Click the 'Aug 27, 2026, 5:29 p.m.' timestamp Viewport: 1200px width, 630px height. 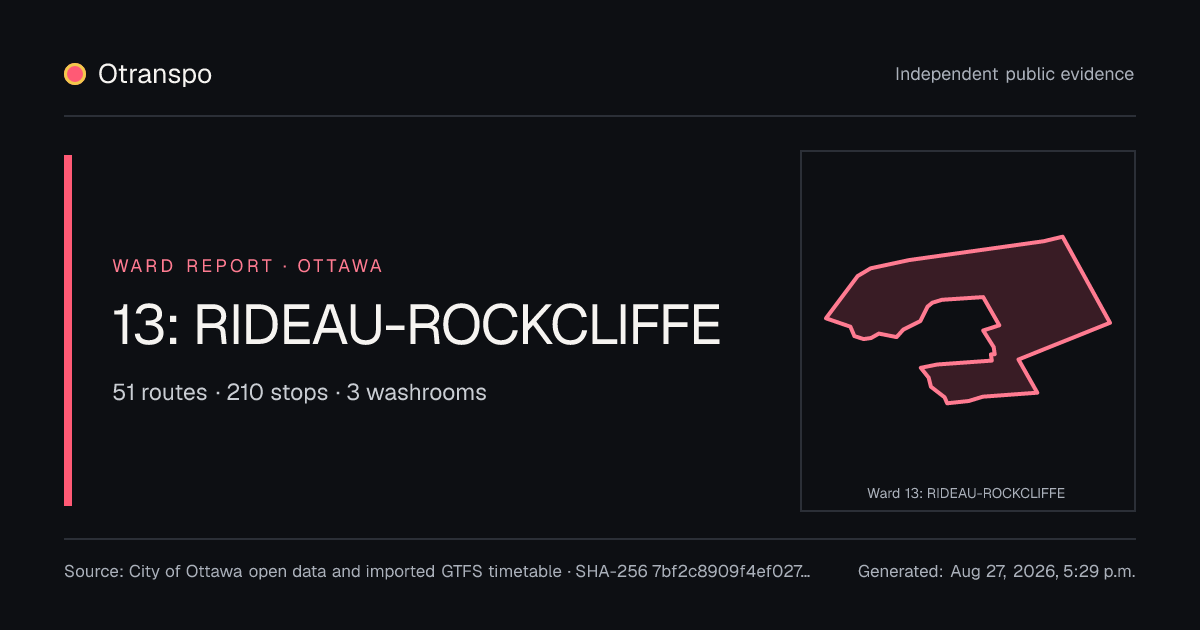[1042, 572]
